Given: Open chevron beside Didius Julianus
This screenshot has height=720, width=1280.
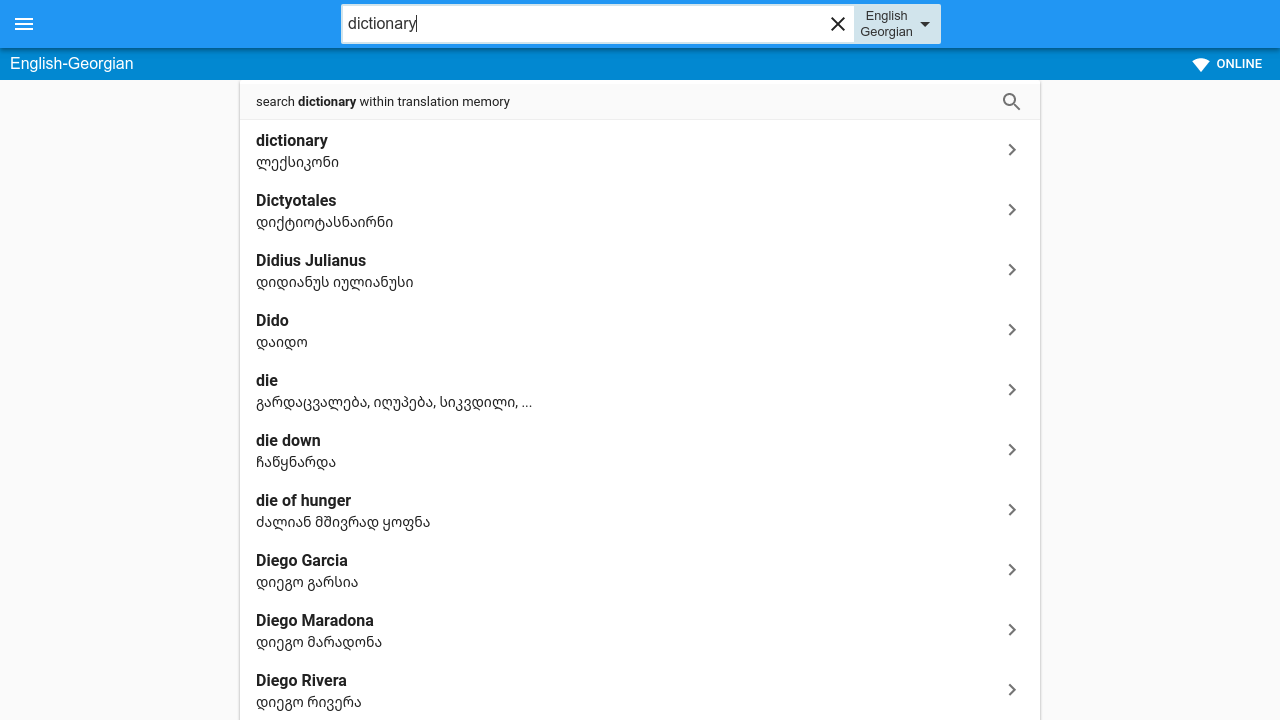Looking at the screenshot, I should click(1012, 270).
